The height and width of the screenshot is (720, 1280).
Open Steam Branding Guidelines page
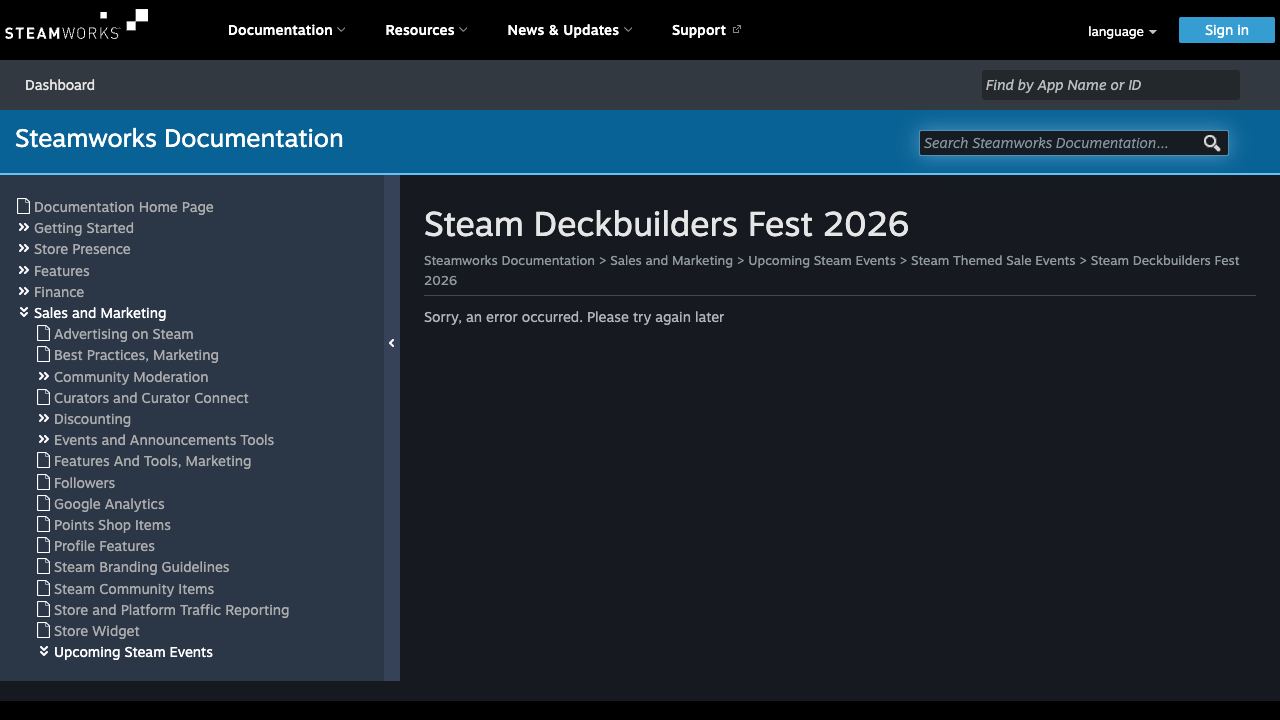click(x=141, y=567)
